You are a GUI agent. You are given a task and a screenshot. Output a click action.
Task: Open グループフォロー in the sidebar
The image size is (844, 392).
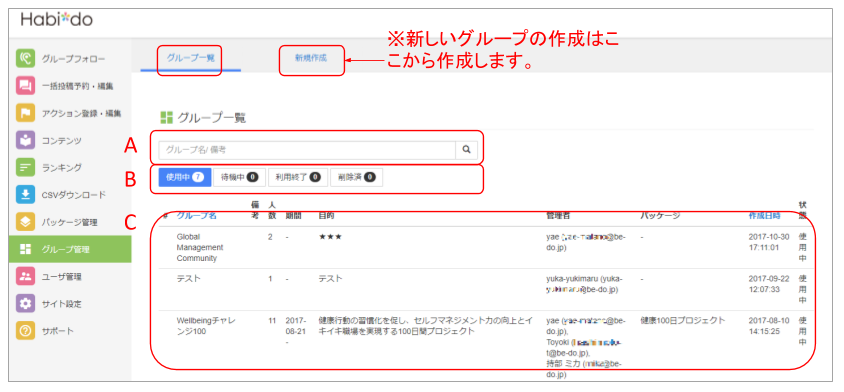tap(70, 58)
